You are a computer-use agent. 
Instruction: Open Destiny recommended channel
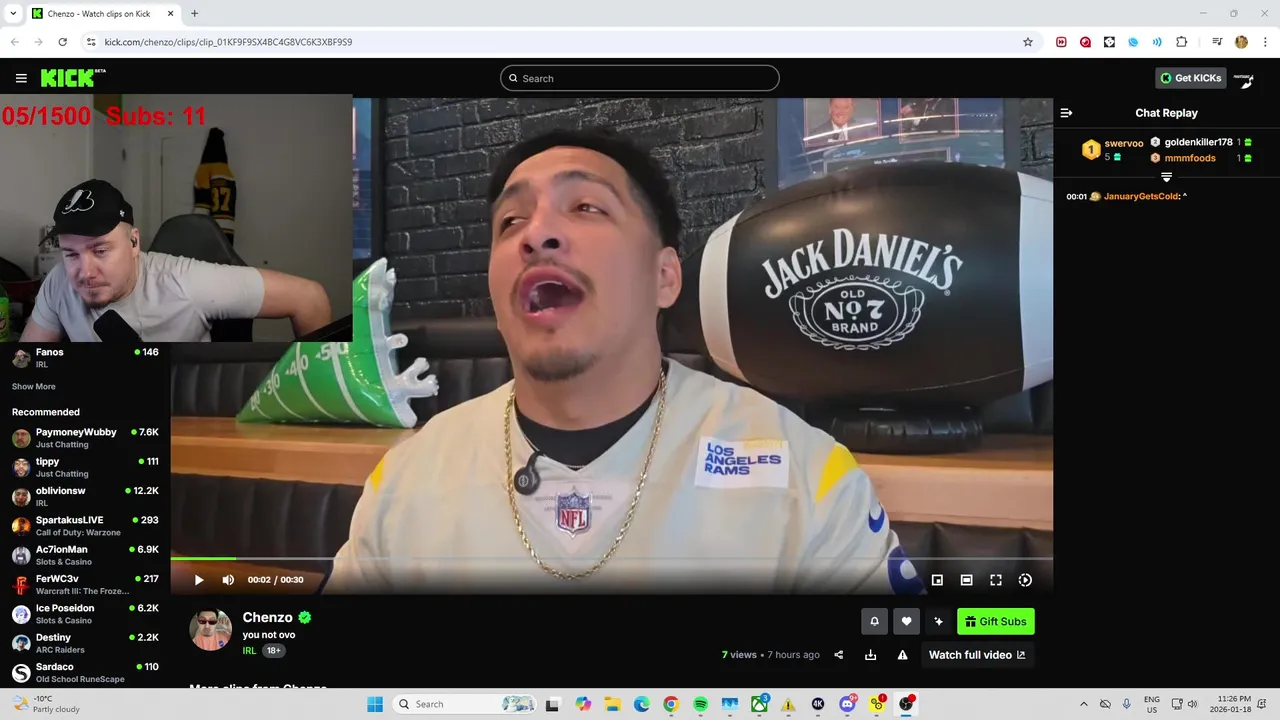coord(85,643)
